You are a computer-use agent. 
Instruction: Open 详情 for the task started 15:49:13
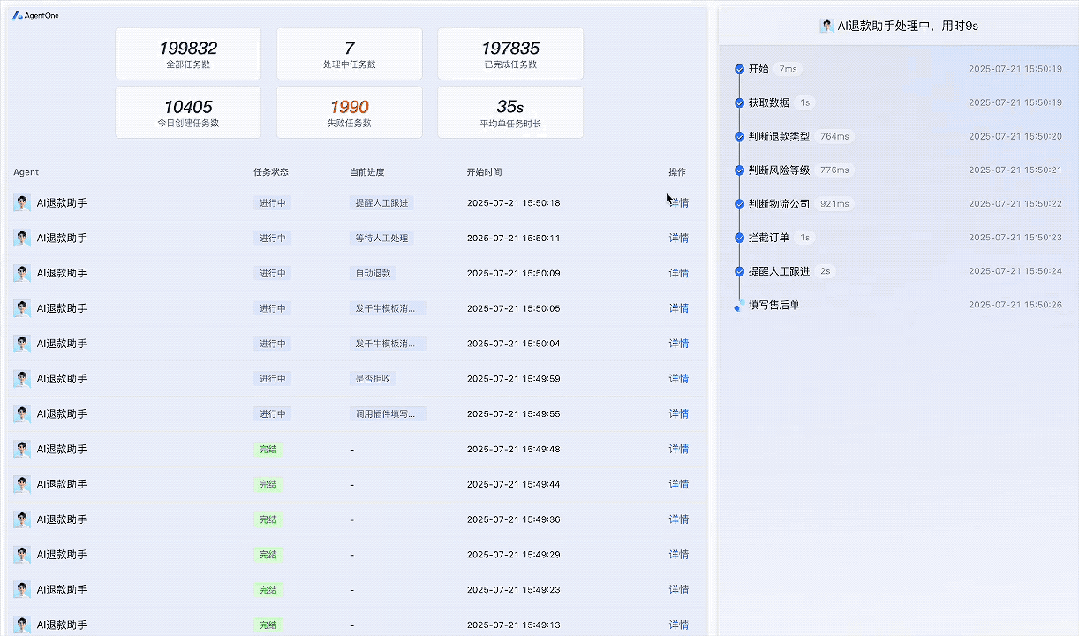679,624
